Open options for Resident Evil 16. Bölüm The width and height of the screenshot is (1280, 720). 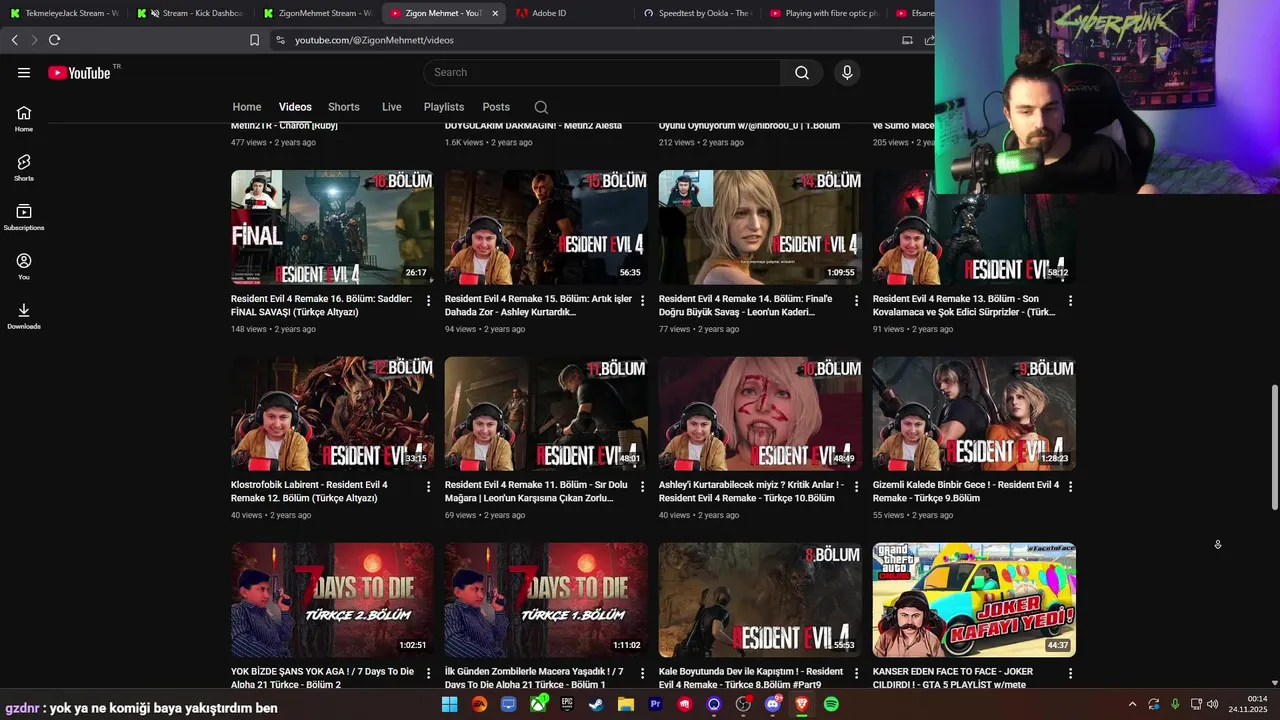tap(429, 300)
